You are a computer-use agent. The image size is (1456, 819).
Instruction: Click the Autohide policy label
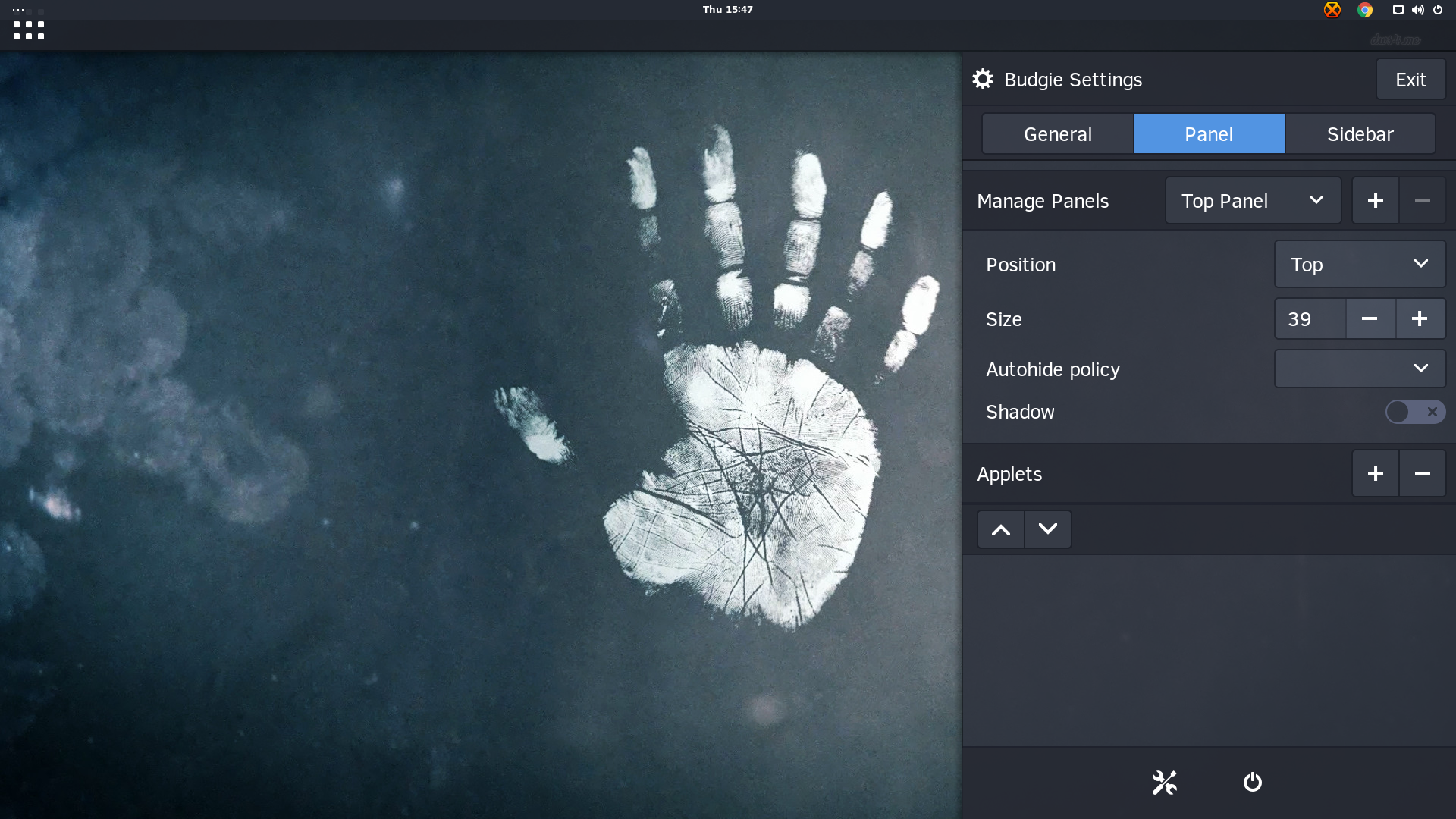[x=1053, y=369]
